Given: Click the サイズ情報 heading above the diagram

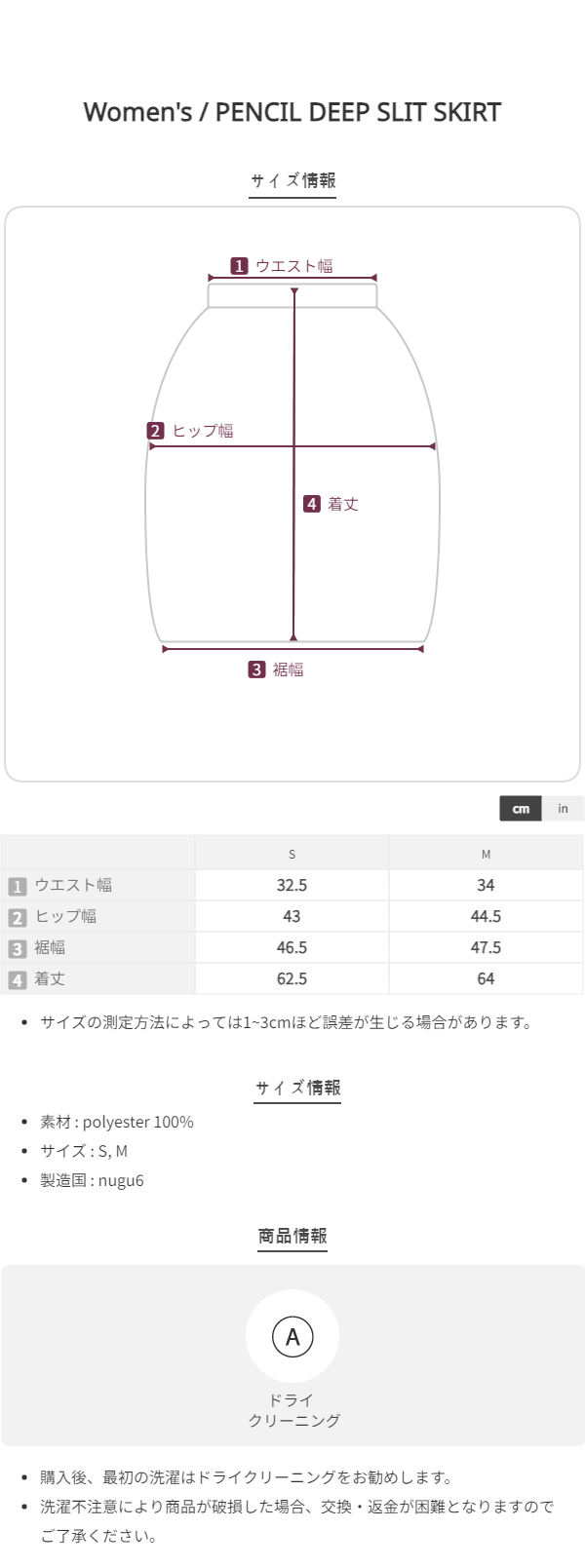Looking at the screenshot, I should 292,180.
